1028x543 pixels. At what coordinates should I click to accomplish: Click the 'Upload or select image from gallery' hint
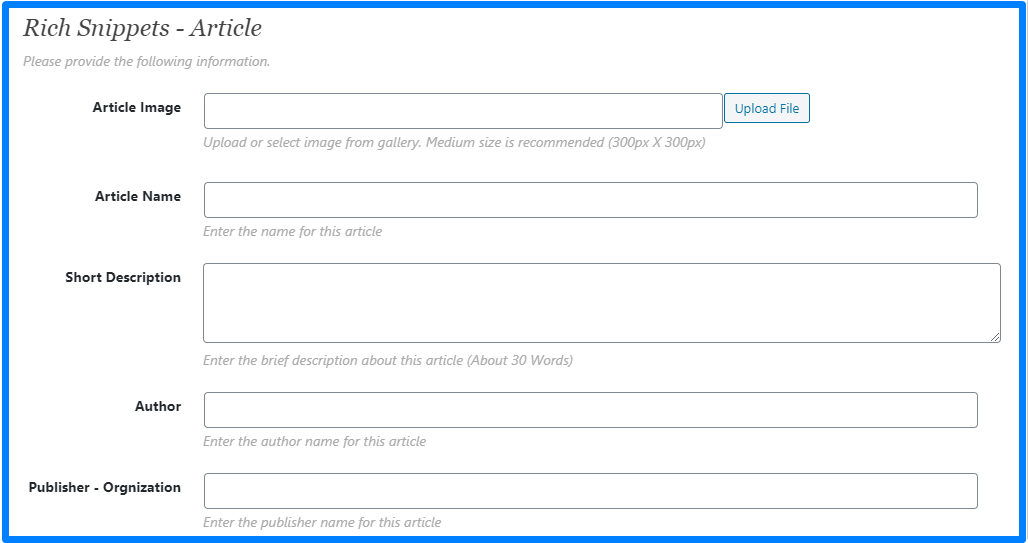click(454, 142)
